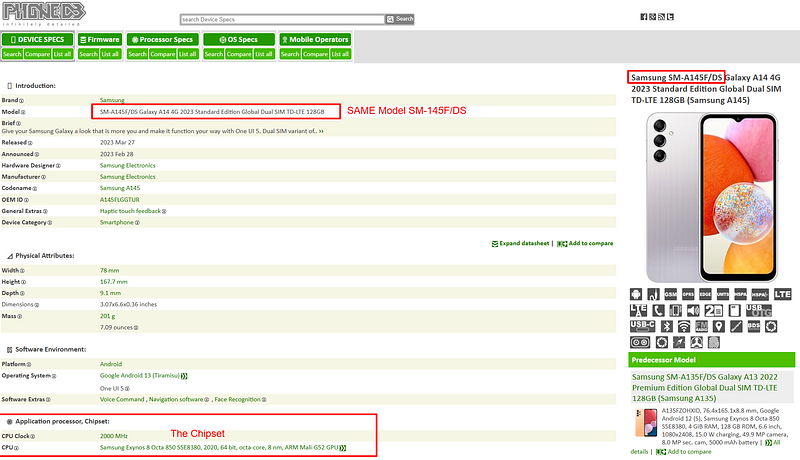Screen dimensions: 800x460
Task: Click the Search button beside the search box
Action: click(x=400, y=19)
